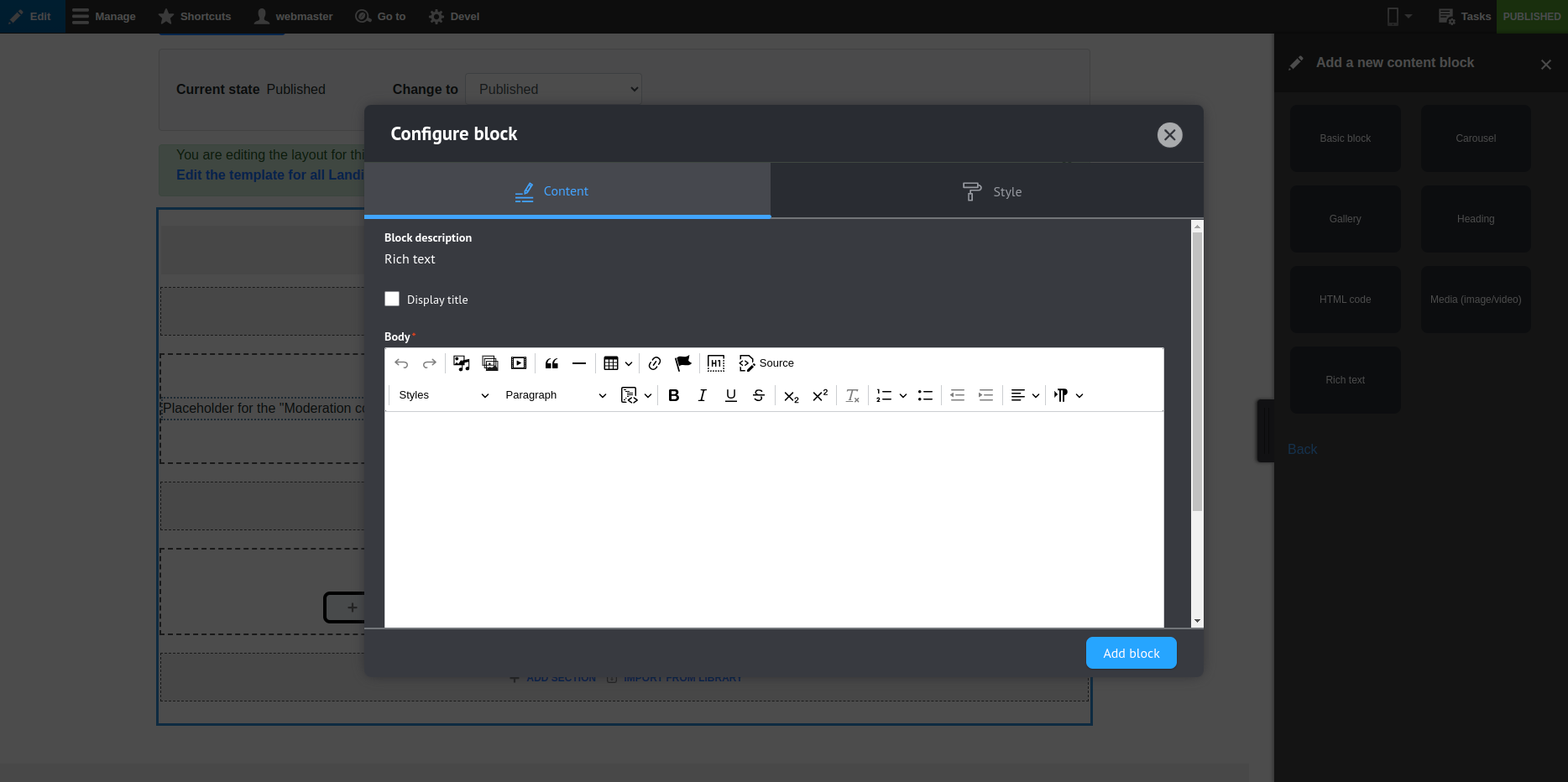Screen dimensions: 1568x782
Task: Choose Media (image/video) block in sidebar
Action: 1476,300
